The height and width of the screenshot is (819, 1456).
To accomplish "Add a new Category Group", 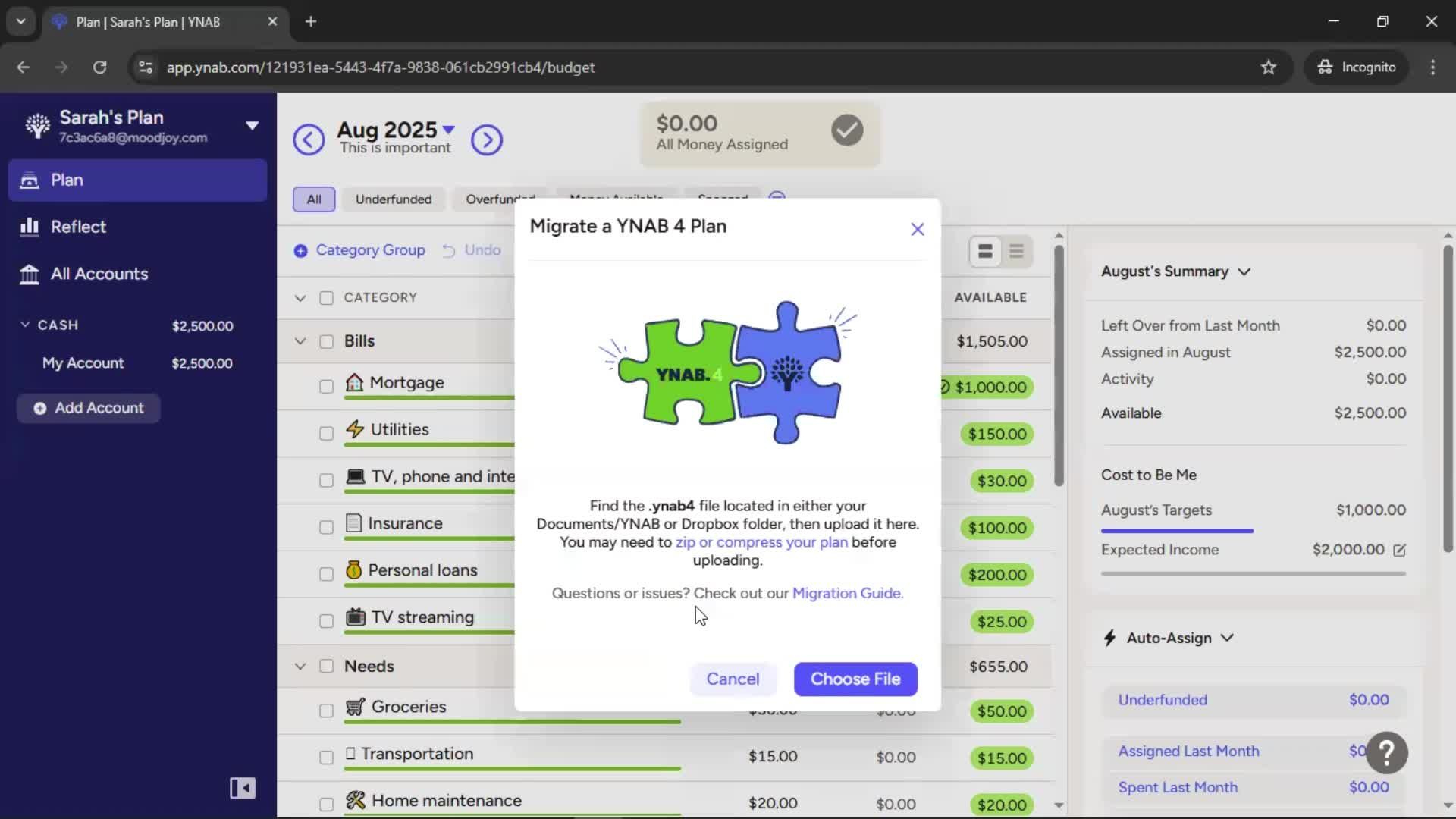I will tap(359, 250).
